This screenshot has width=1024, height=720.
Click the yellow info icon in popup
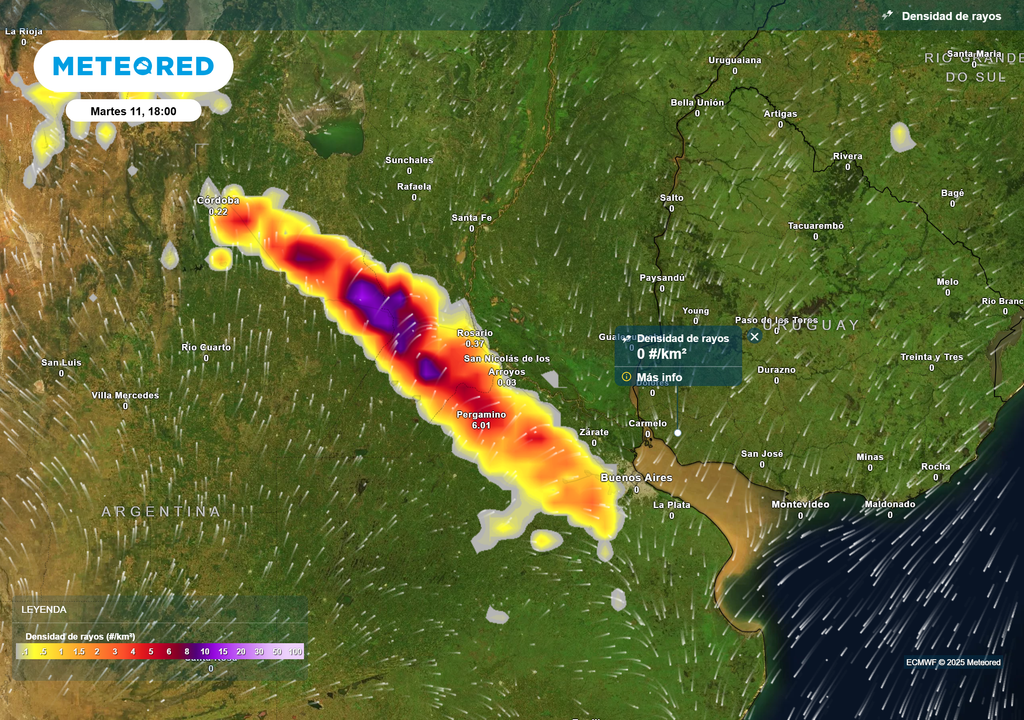(626, 377)
